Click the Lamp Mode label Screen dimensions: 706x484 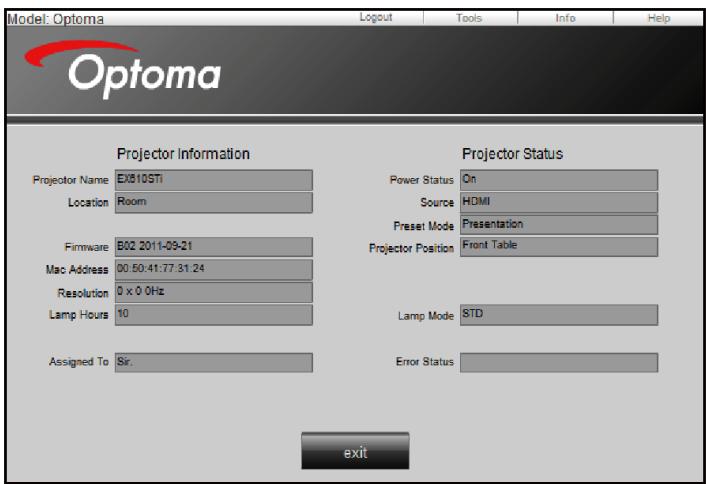pyautogui.click(x=425, y=316)
